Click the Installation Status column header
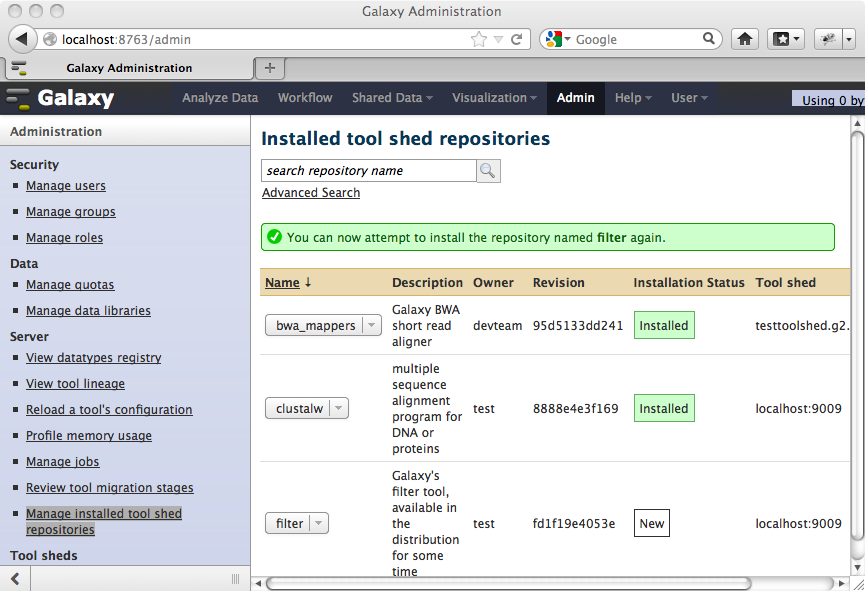This screenshot has height=591, width=865. click(x=689, y=283)
